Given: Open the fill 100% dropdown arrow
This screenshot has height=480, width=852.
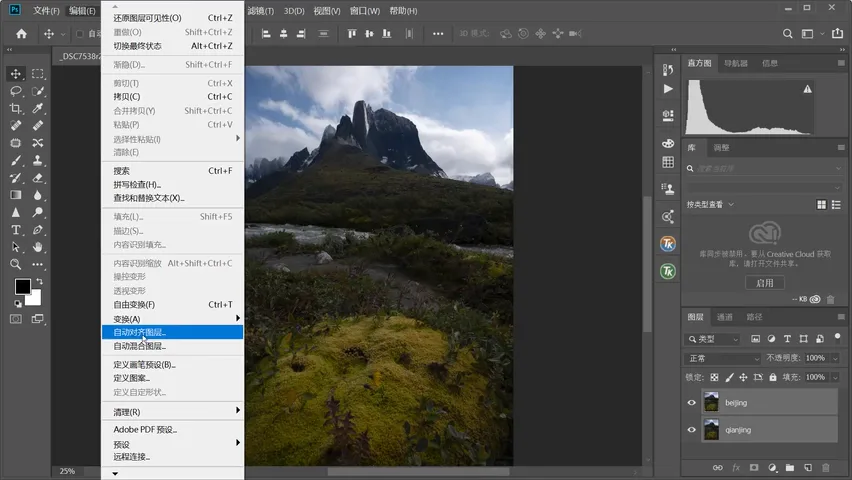Looking at the screenshot, I should coord(835,377).
